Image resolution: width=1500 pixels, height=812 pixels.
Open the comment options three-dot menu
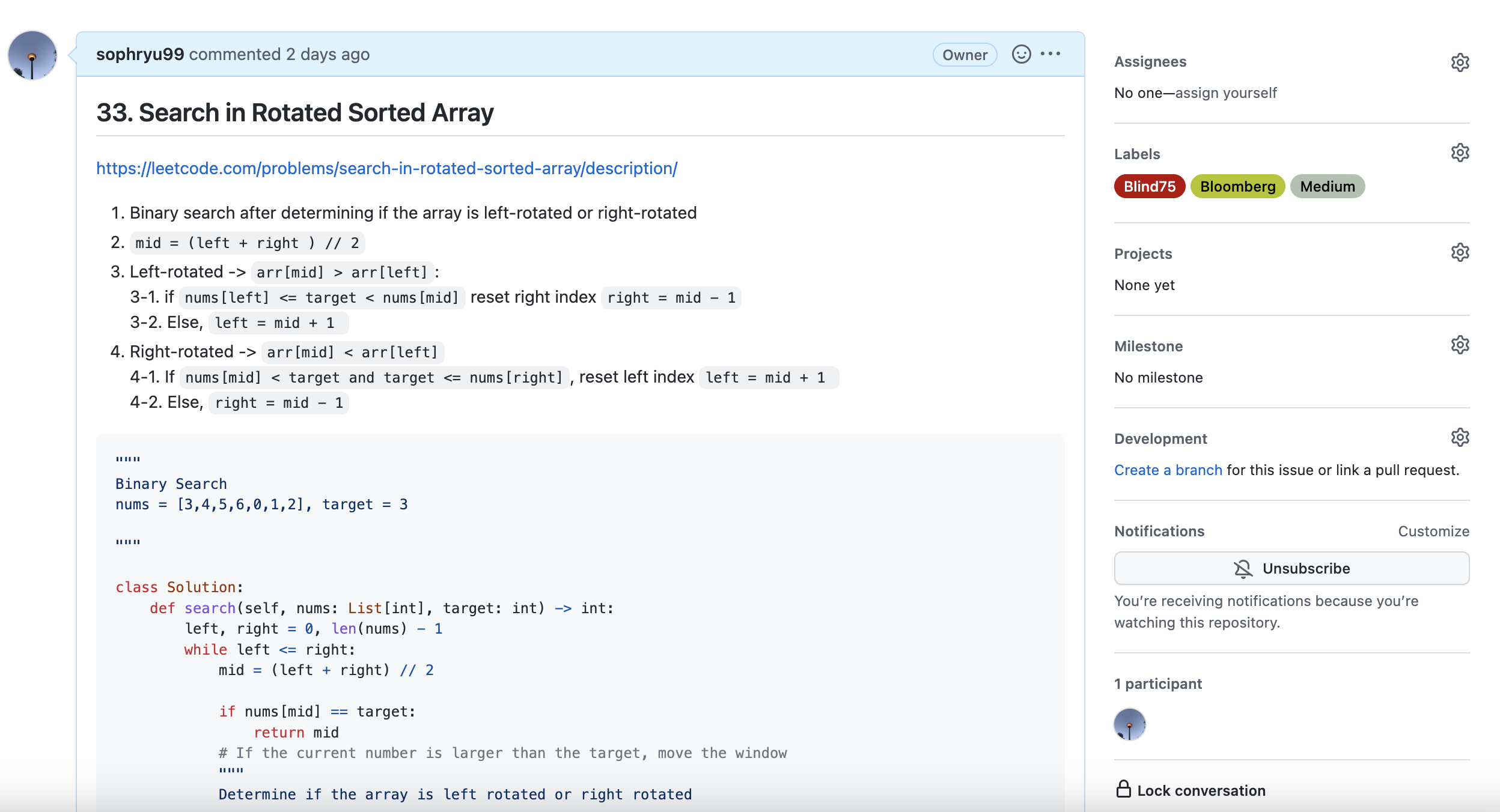(x=1050, y=54)
